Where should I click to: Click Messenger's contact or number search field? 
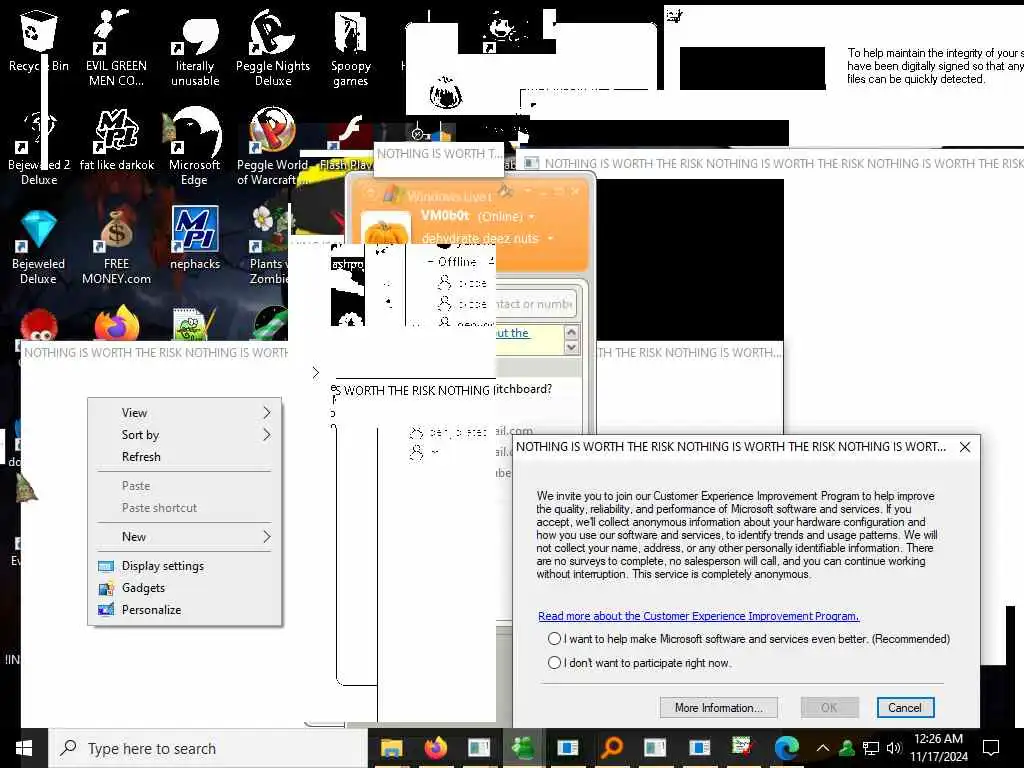[x=534, y=304]
